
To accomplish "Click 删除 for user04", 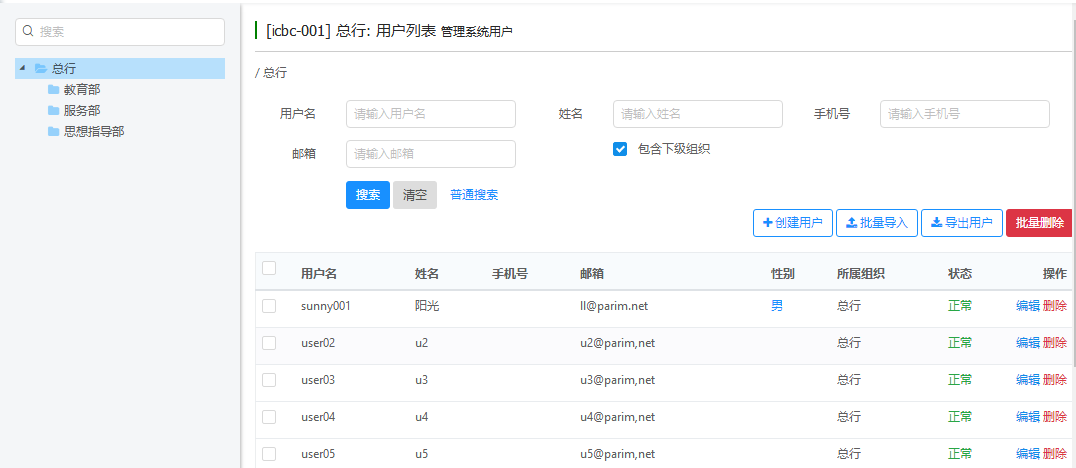I will click(1055, 417).
